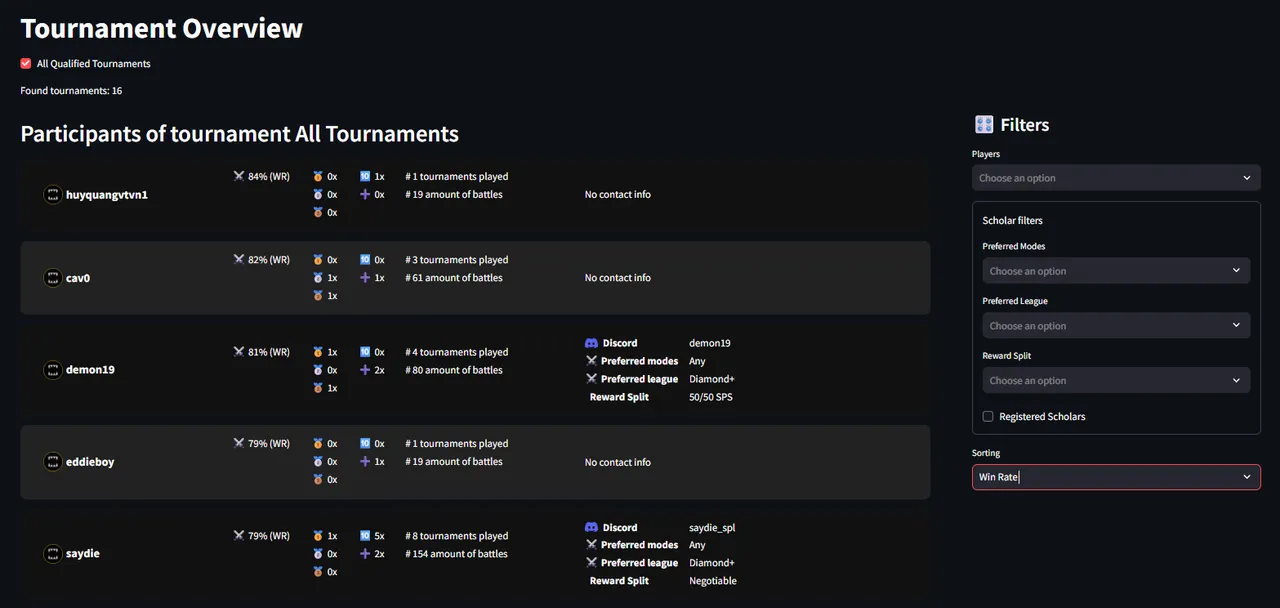This screenshot has width=1280, height=608.
Task: Select the saydie player name
Action: [83, 554]
